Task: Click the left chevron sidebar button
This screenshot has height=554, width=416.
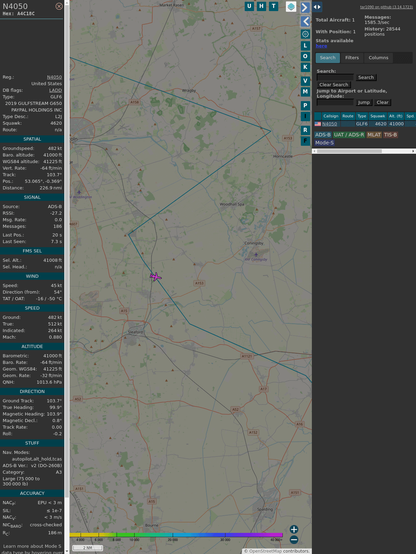Action: (305, 22)
